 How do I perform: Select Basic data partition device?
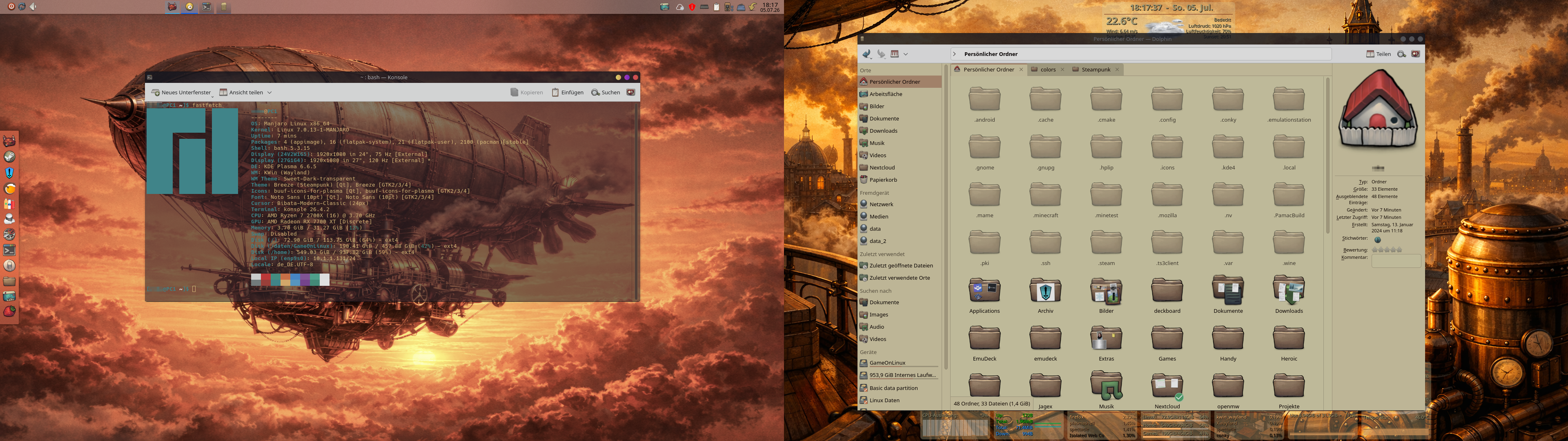pyautogui.click(x=900, y=388)
